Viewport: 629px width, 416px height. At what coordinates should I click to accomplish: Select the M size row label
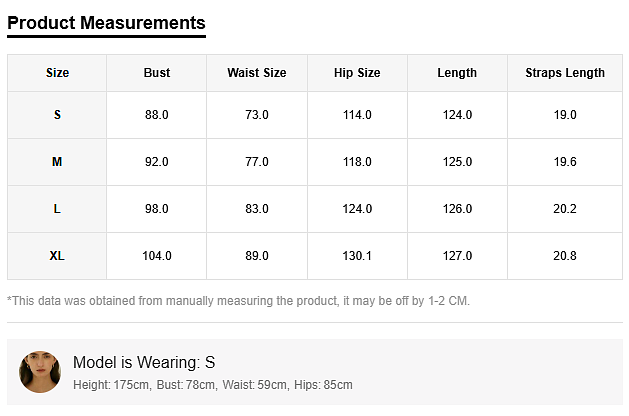point(57,162)
